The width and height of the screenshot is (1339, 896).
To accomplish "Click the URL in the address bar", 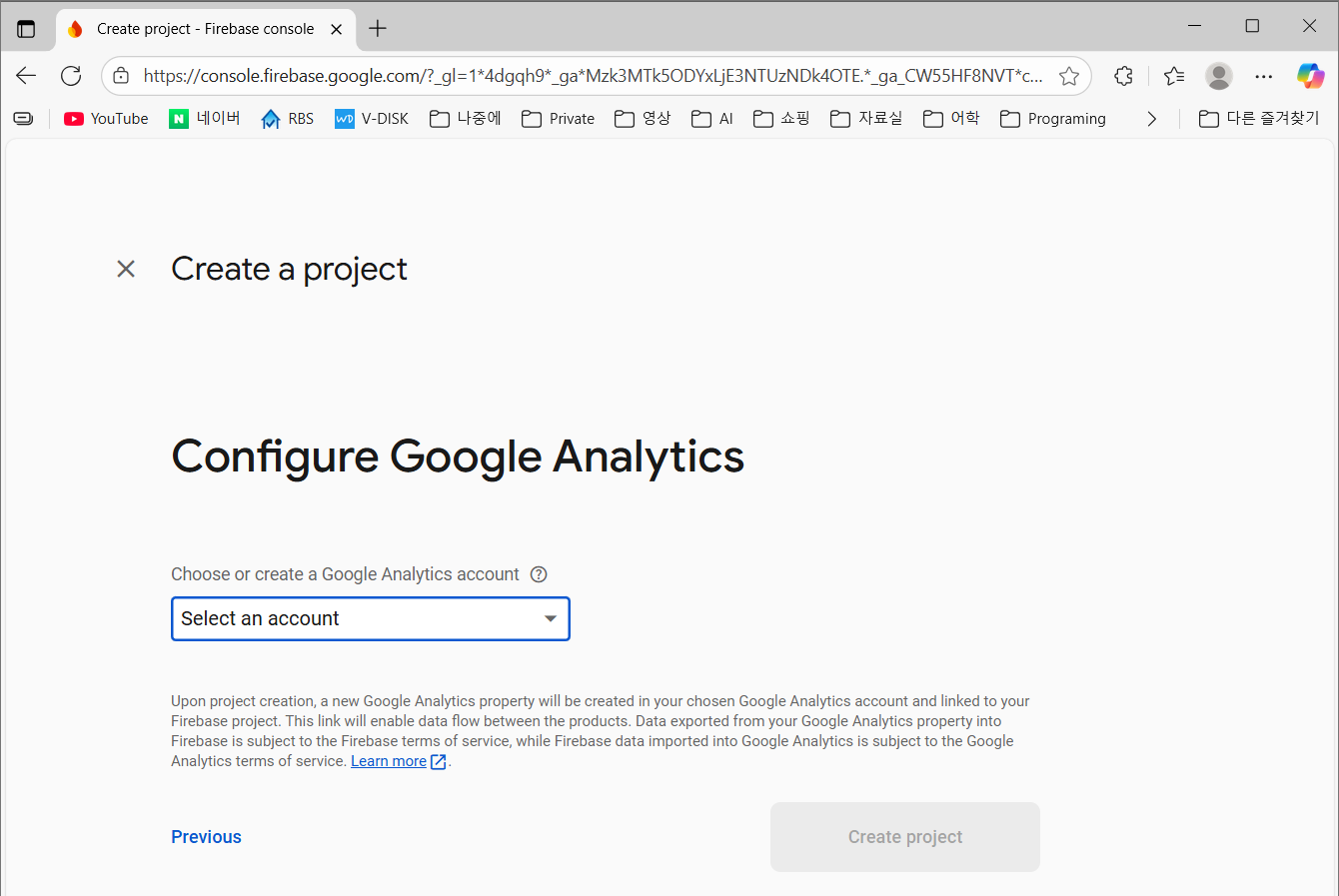I will point(593,76).
